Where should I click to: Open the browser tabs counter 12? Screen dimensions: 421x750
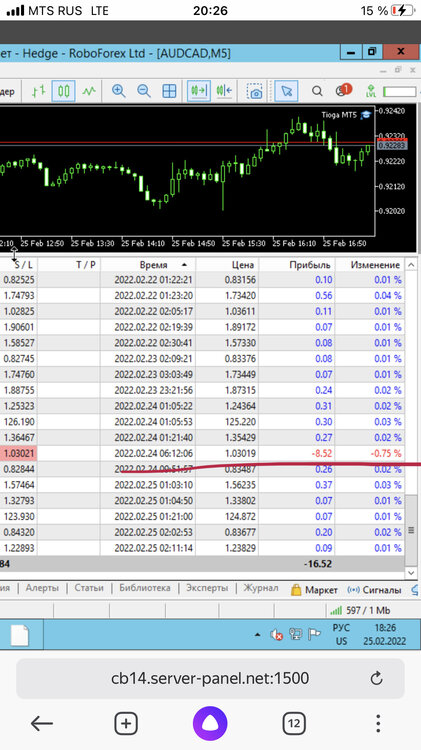294,724
